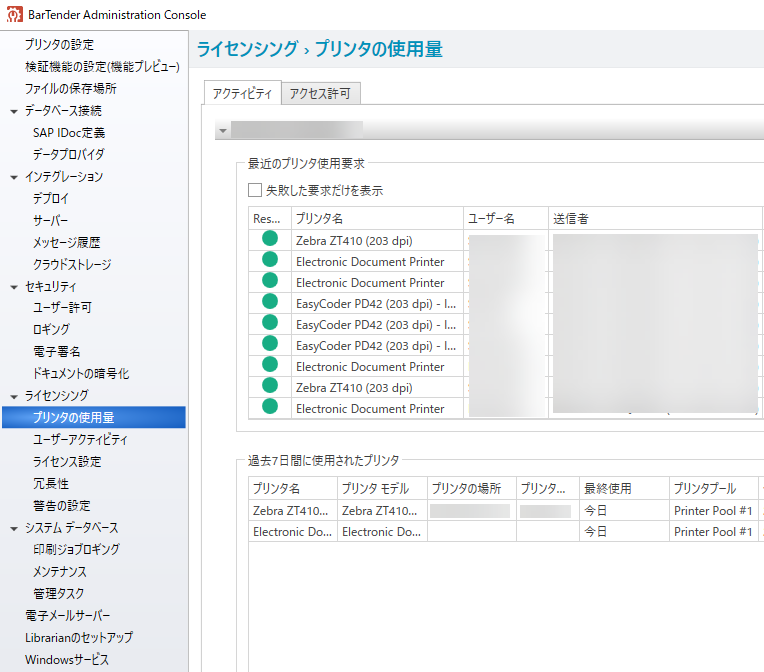Sort by 最終使用 column header
This screenshot has height=672, width=764.
point(625,488)
